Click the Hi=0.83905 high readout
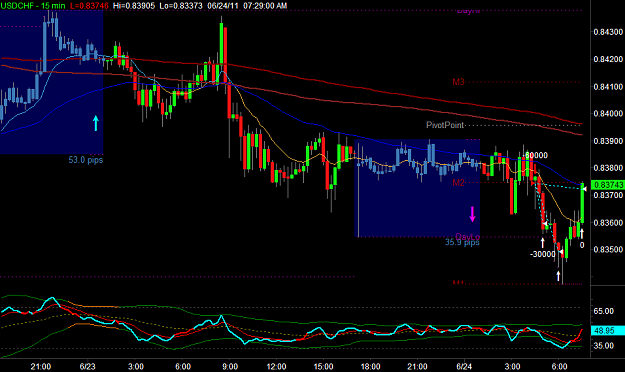The width and height of the screenshot is (625, 372). click(134, 6)
